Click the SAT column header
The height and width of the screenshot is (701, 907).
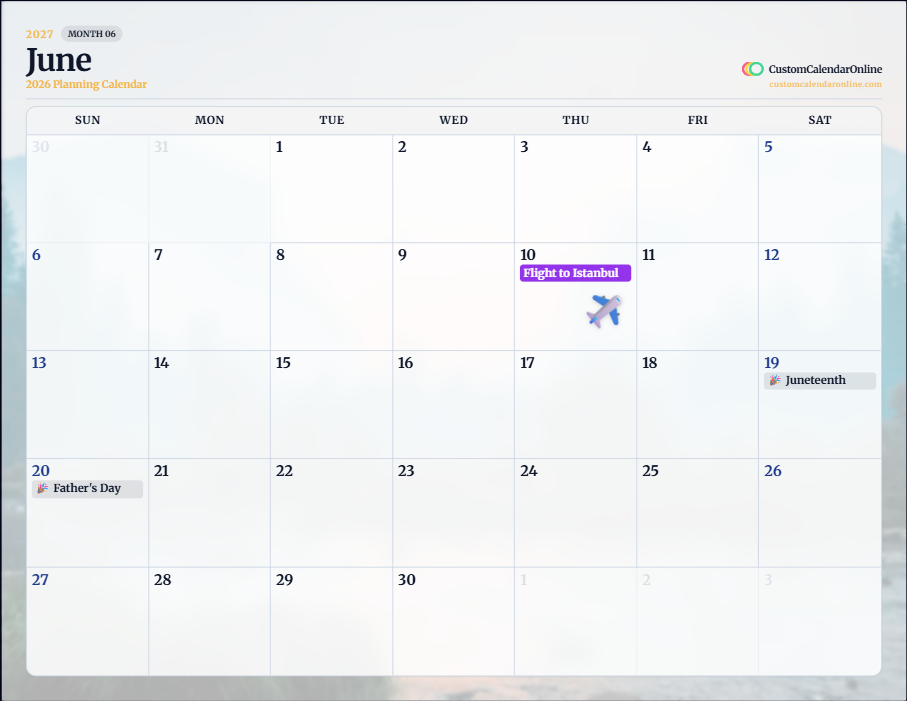tap(820, 120)
